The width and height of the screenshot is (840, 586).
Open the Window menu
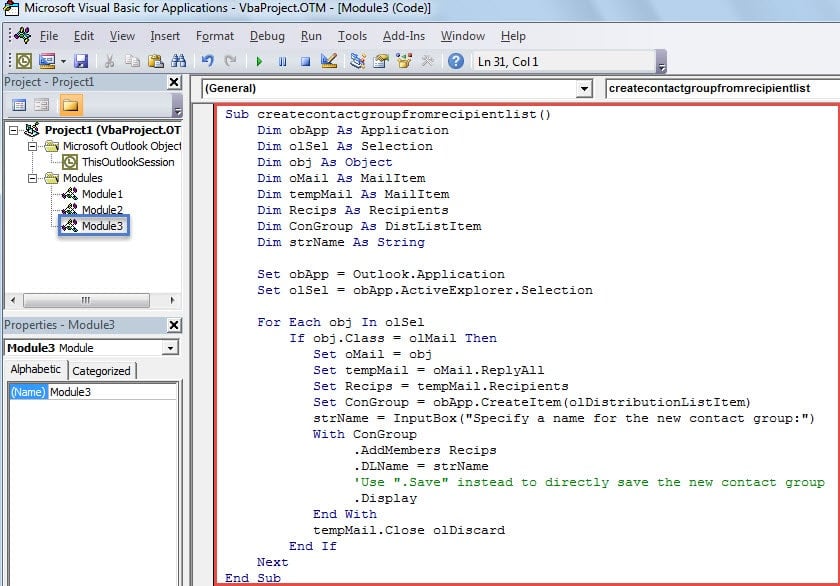tap(463, 36)
